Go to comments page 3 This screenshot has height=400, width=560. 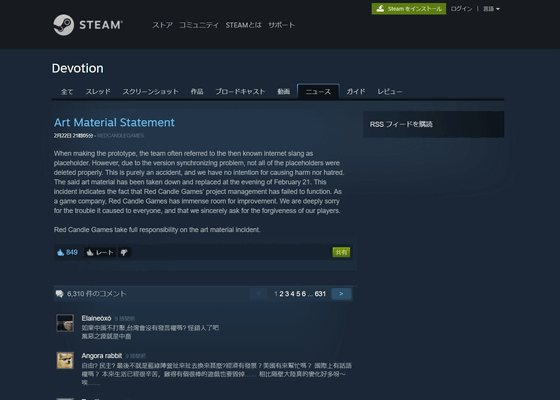287,294
